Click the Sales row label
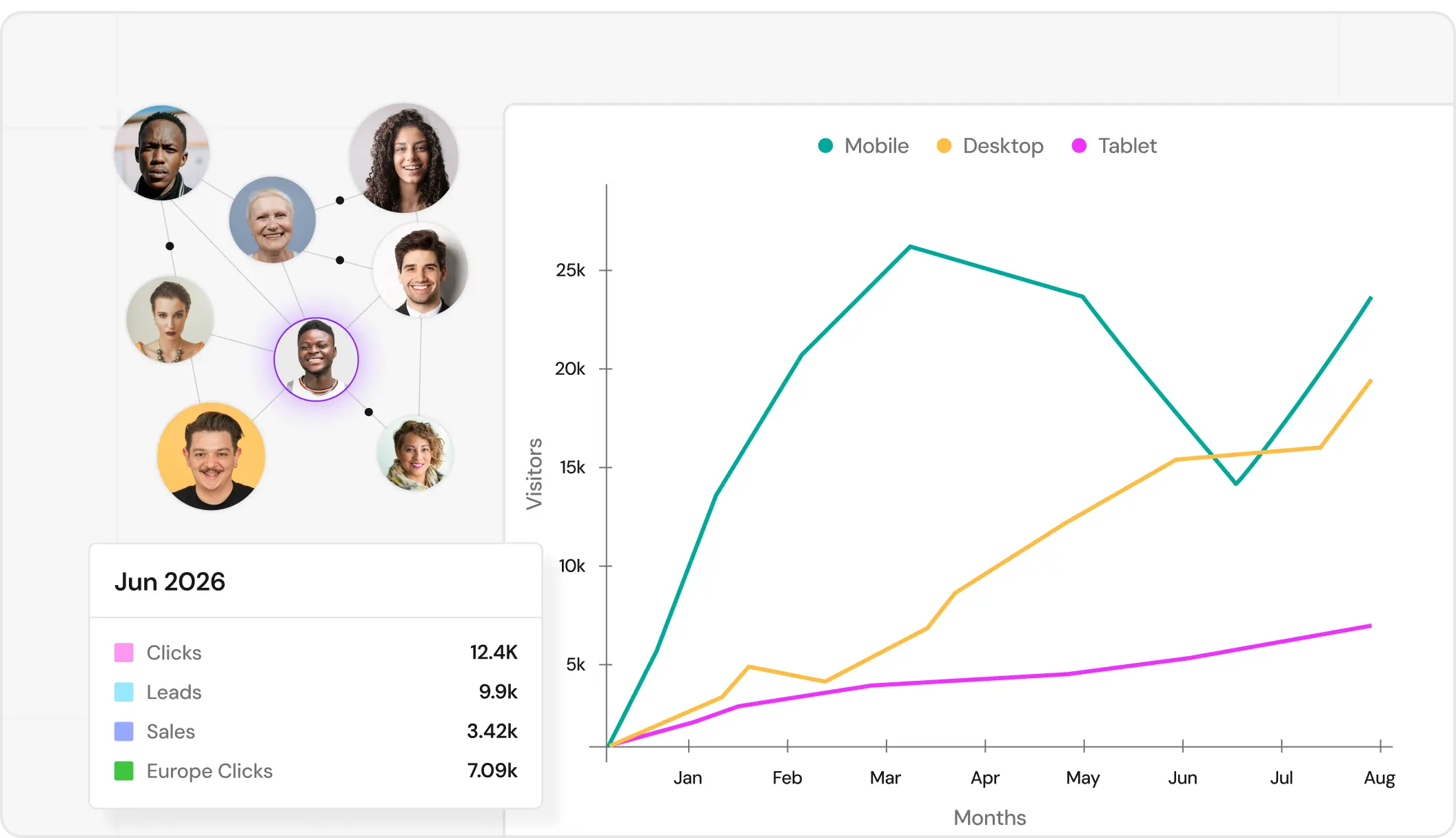 (170, 731)
